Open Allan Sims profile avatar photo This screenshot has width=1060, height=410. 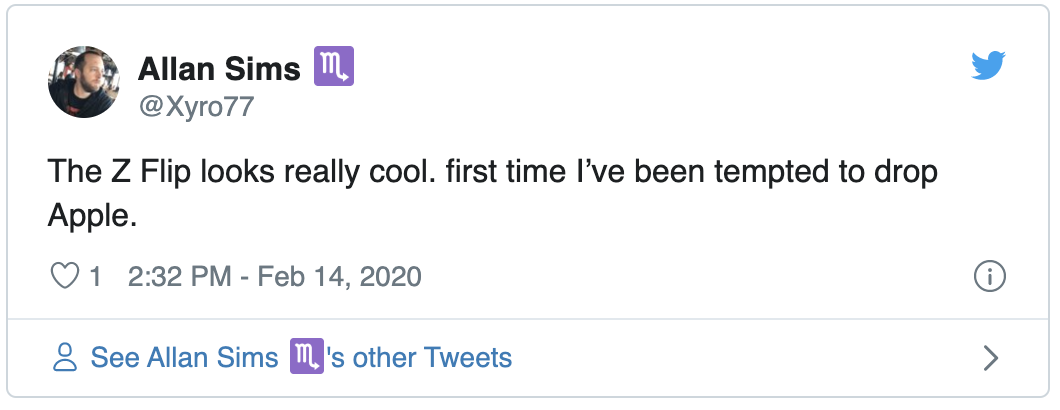coord(84,81)
